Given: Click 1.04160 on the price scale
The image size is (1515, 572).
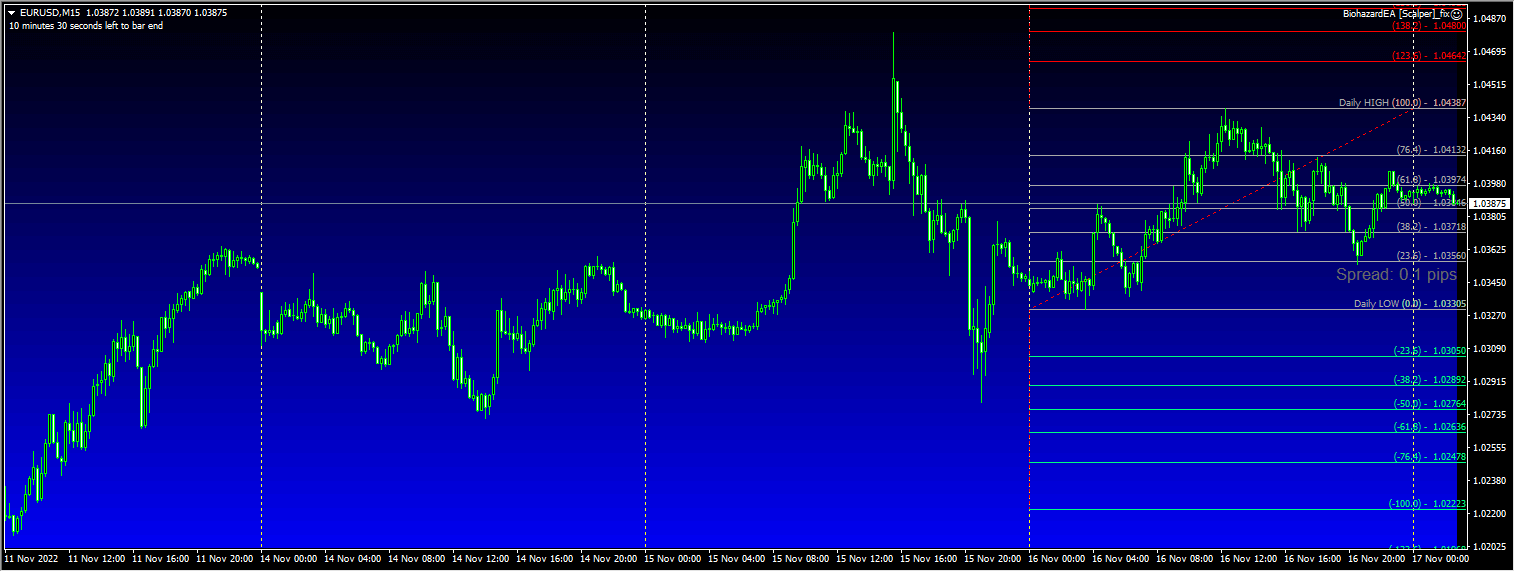Looking at the screenshot, I should tap(1491, 151).
